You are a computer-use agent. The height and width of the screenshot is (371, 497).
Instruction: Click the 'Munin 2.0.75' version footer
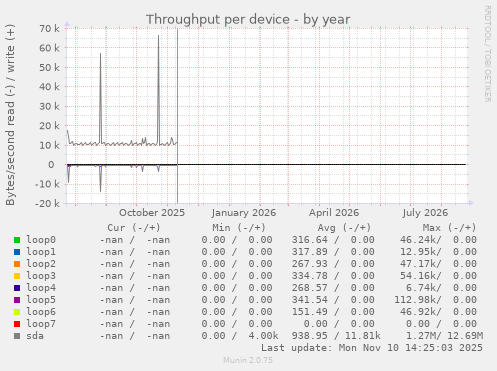(x=248, y=360)
